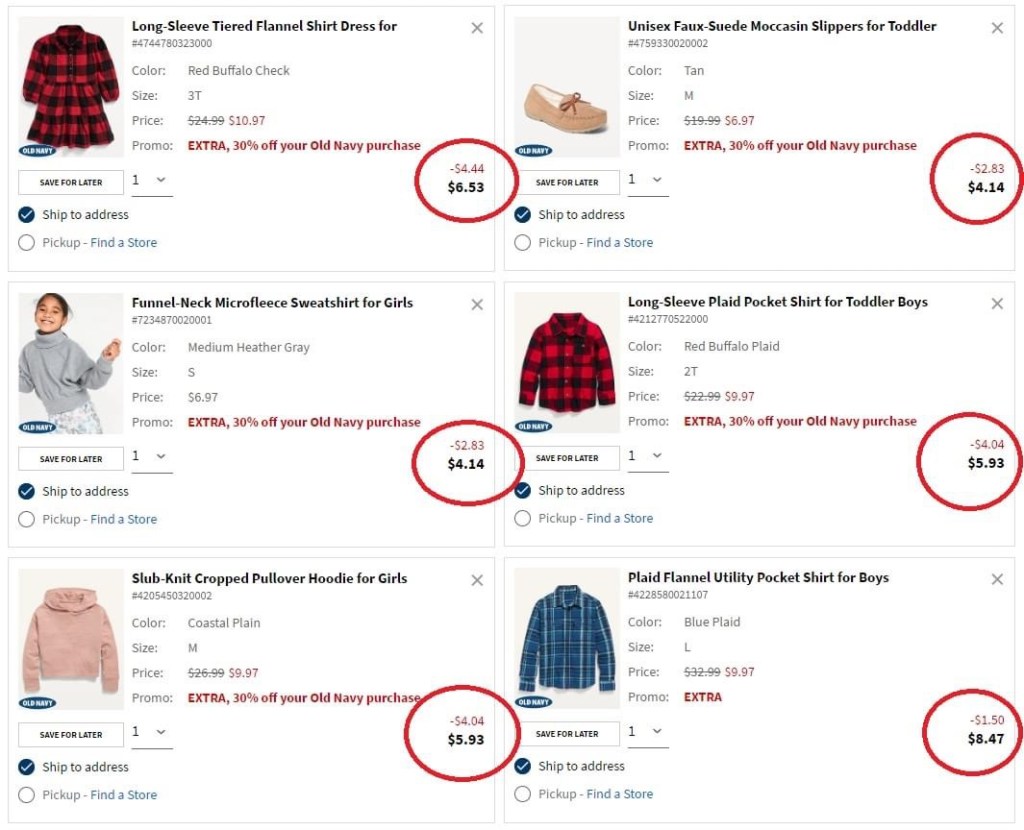
Task: Open the gray Microfleece Sweatshirt product image
Action: [x=69, y=358]
